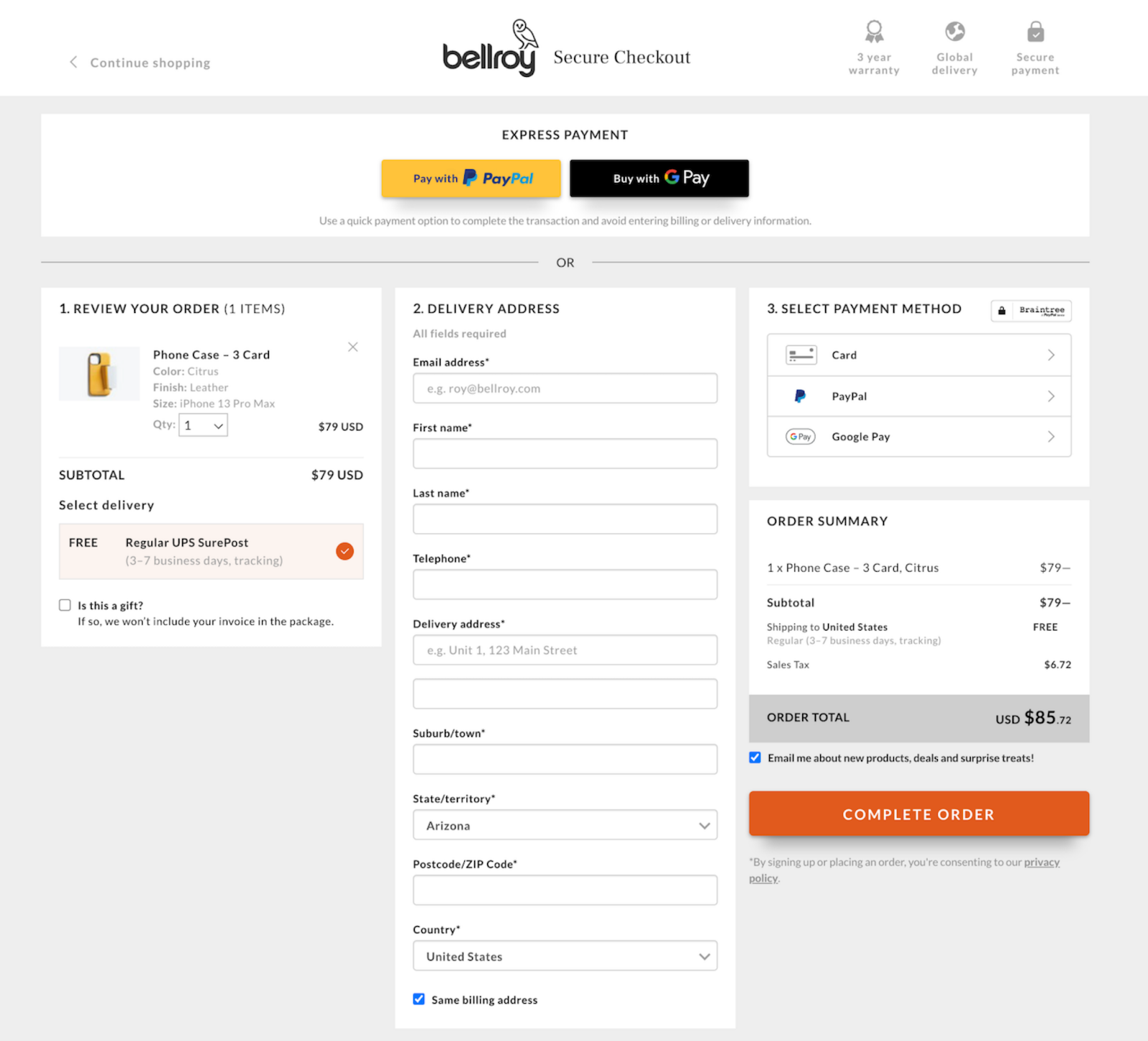
Task: Click the Email address field
Action: click(x=565, y=388)
